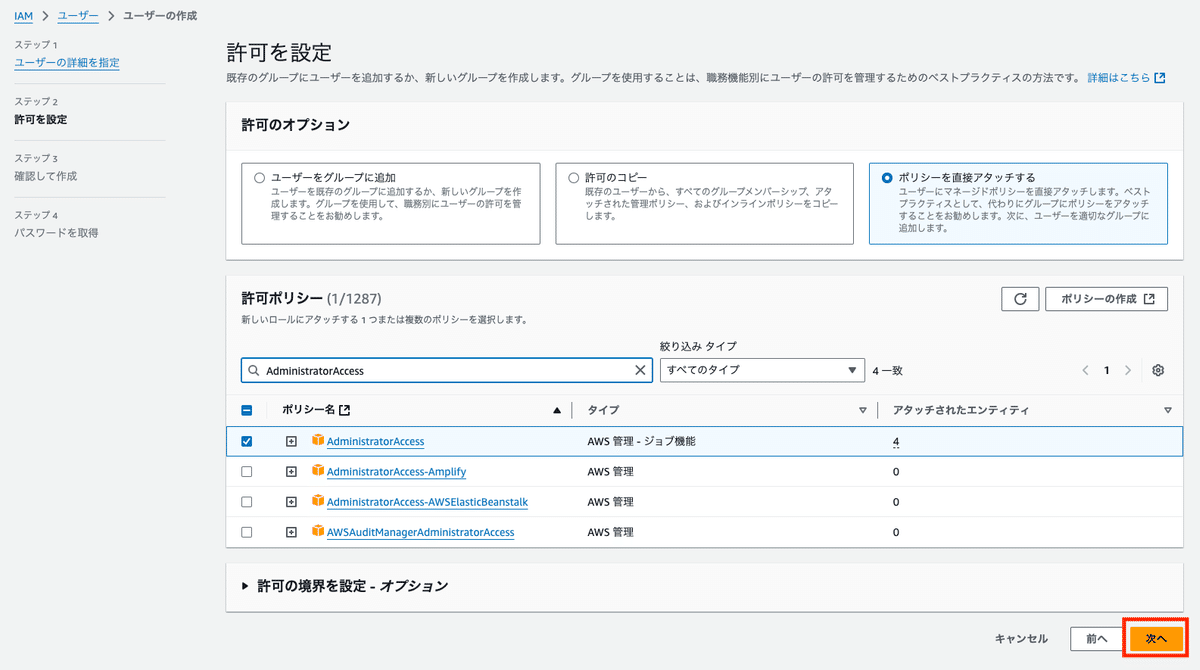Expand the AdministratorAccess policy row details
Screen dimensions: 1200x670
pyautogui.click(x=291, y=441)
